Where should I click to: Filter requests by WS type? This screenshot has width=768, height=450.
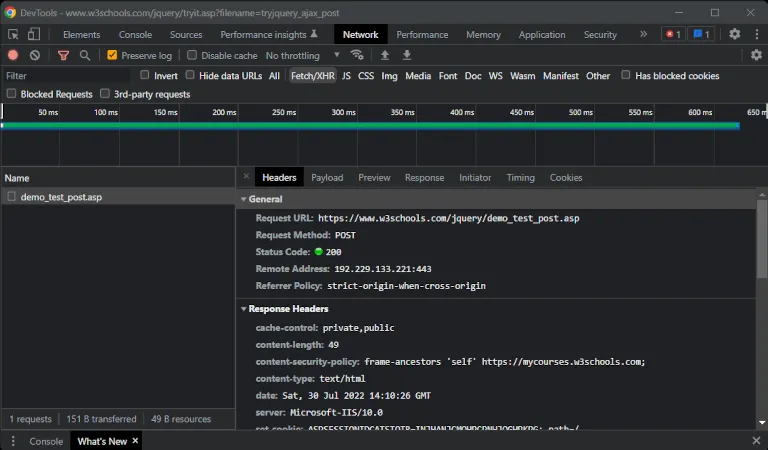[x=496, y=75]
